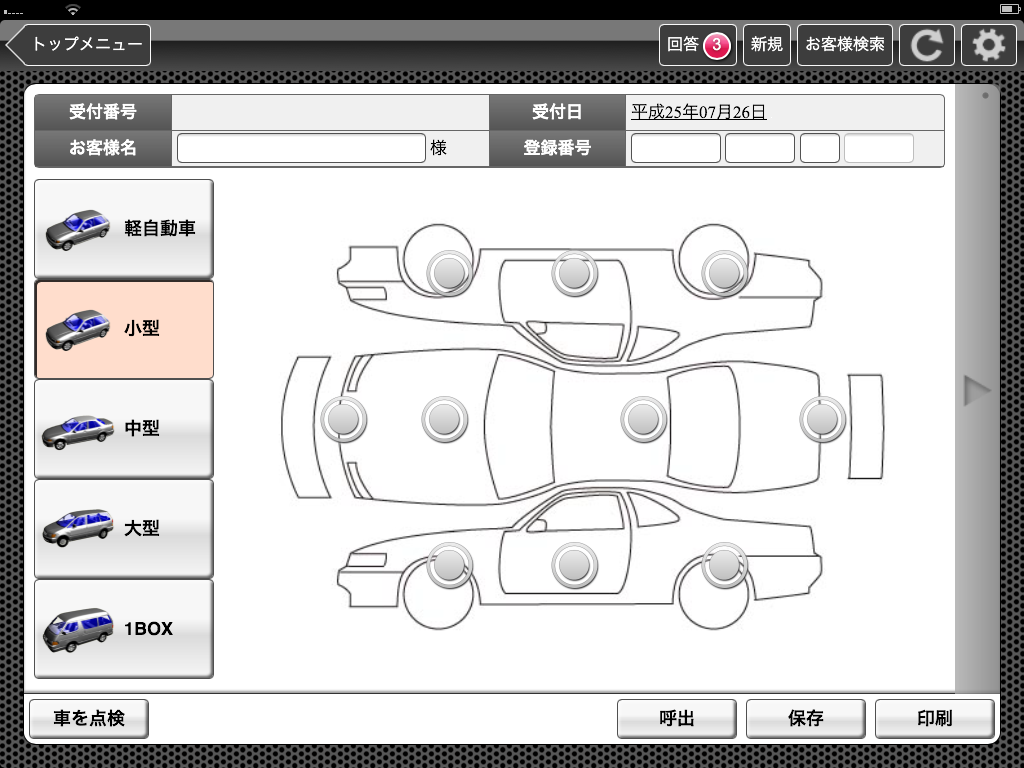Open the 受付日 date picker link
Screen dimensions: 1024x768
click(698, 113)
